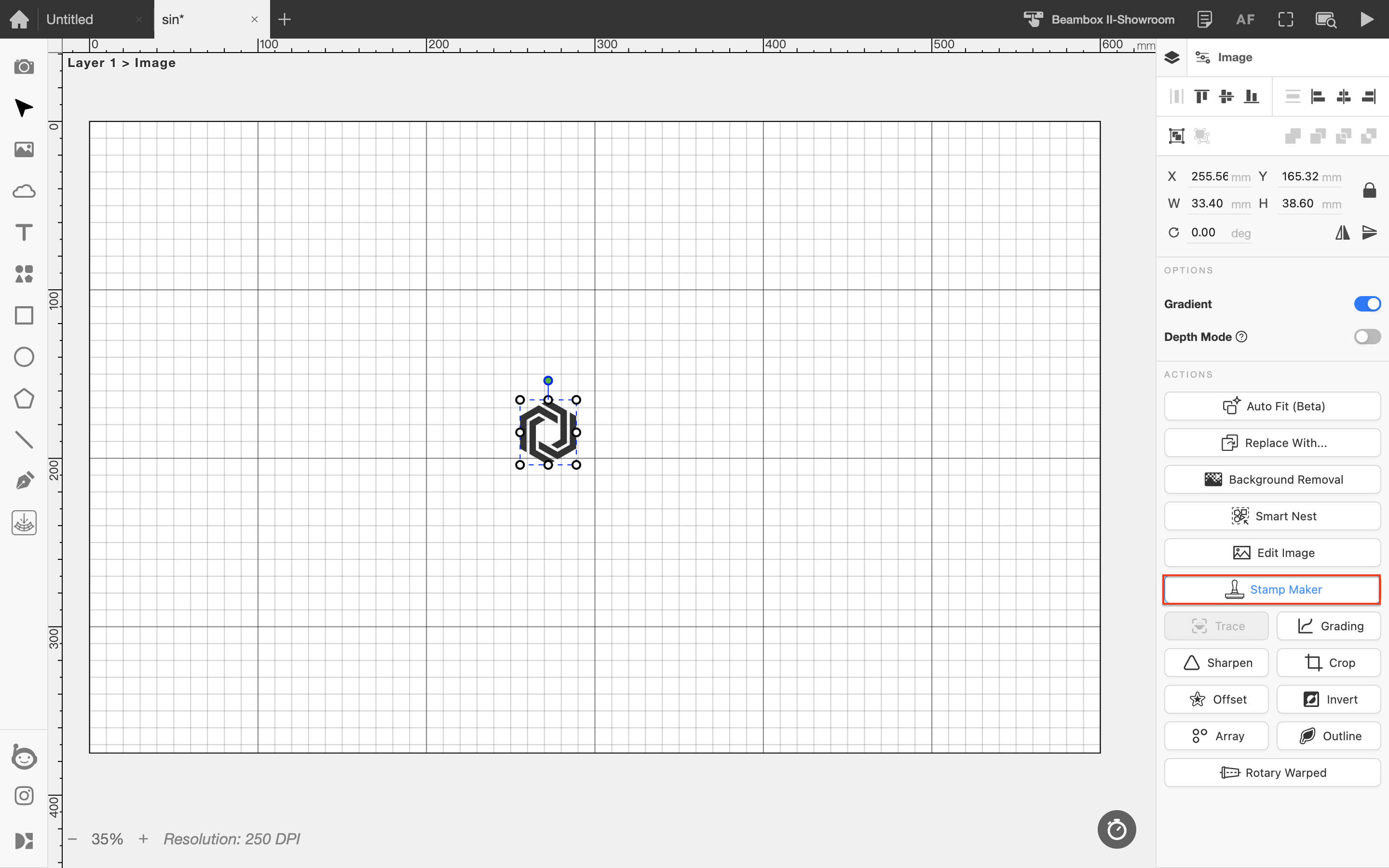
Task: Open the Instagram link icon
Action: click(x=24, y=796)
